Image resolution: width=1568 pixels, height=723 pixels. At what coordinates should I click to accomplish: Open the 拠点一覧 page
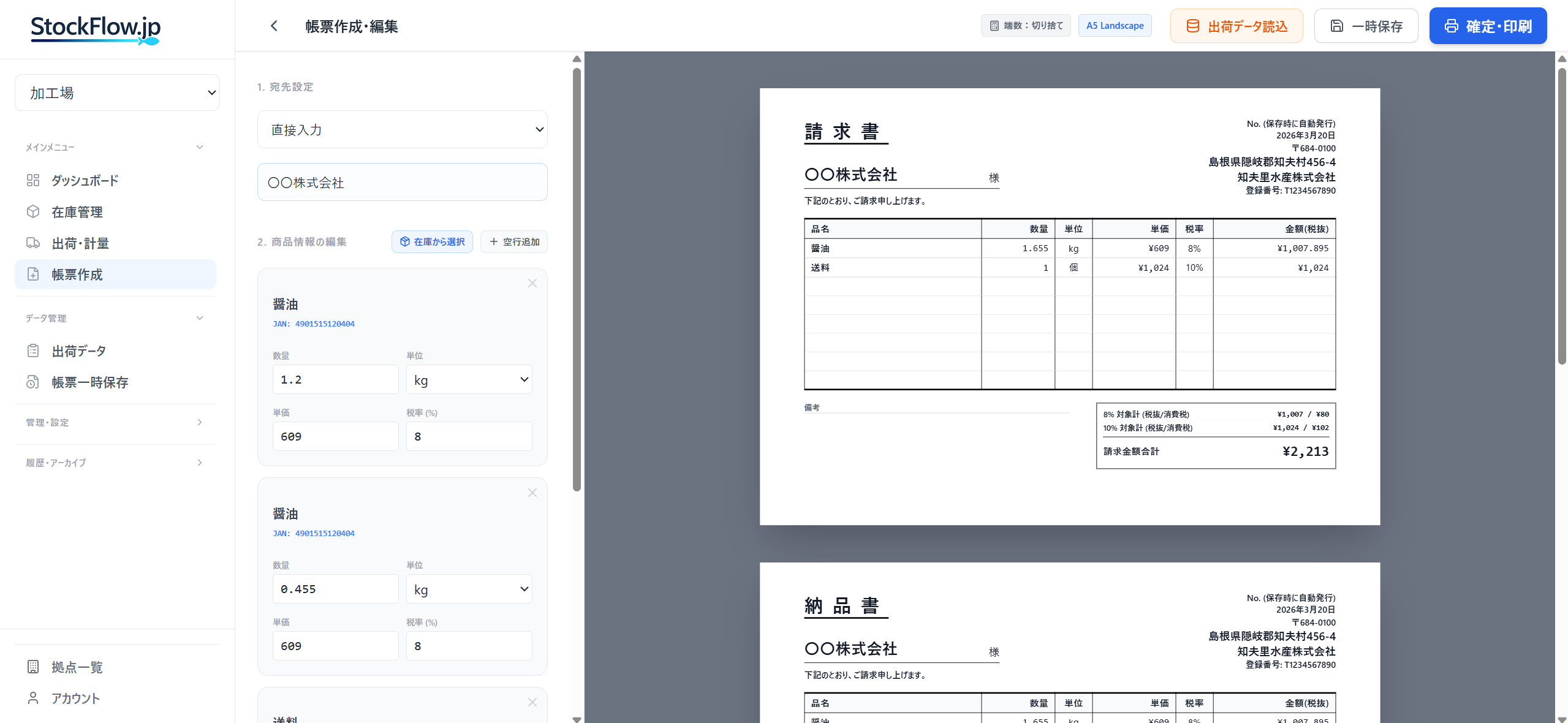click(77, 667)
